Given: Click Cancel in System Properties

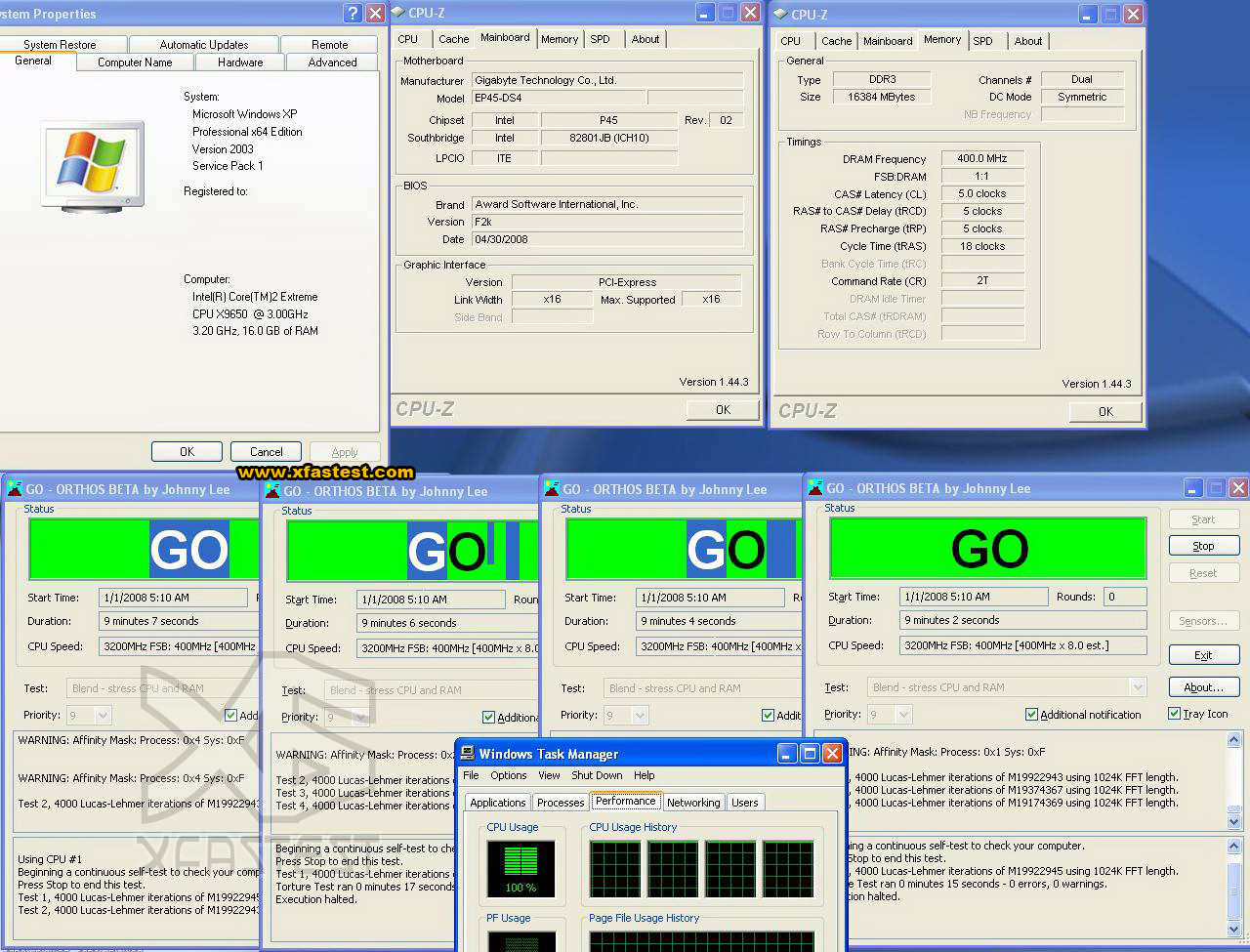Looking at the screenshot, I should pyautogui.click(x=266, y=452).
